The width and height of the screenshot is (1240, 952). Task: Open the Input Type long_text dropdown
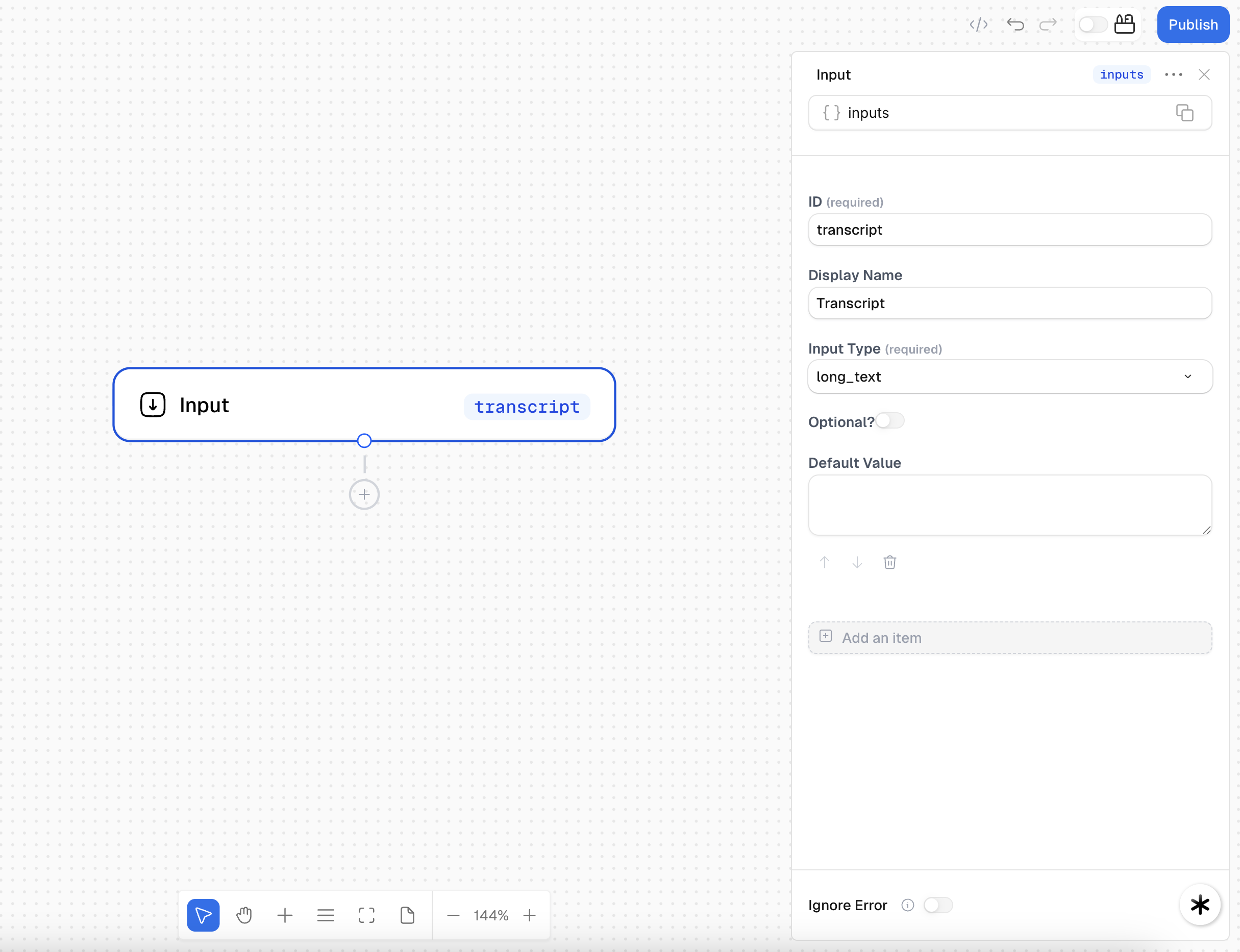pos(1009,377)
